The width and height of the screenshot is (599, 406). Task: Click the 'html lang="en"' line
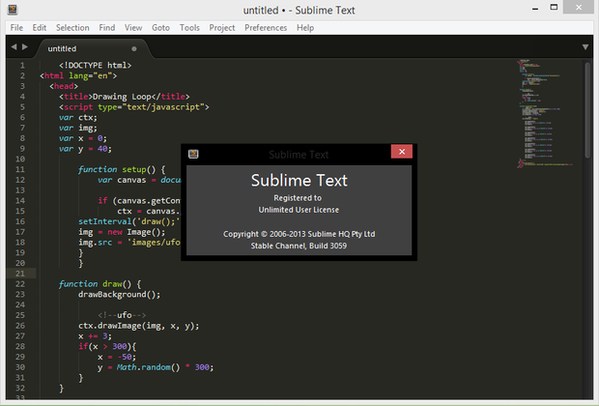pos(78,76)
